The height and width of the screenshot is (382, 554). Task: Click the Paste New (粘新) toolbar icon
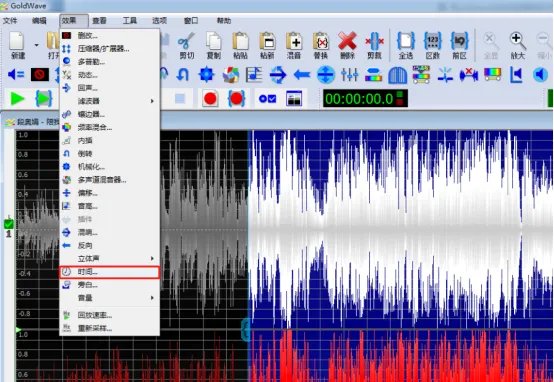tap(267, 45)
